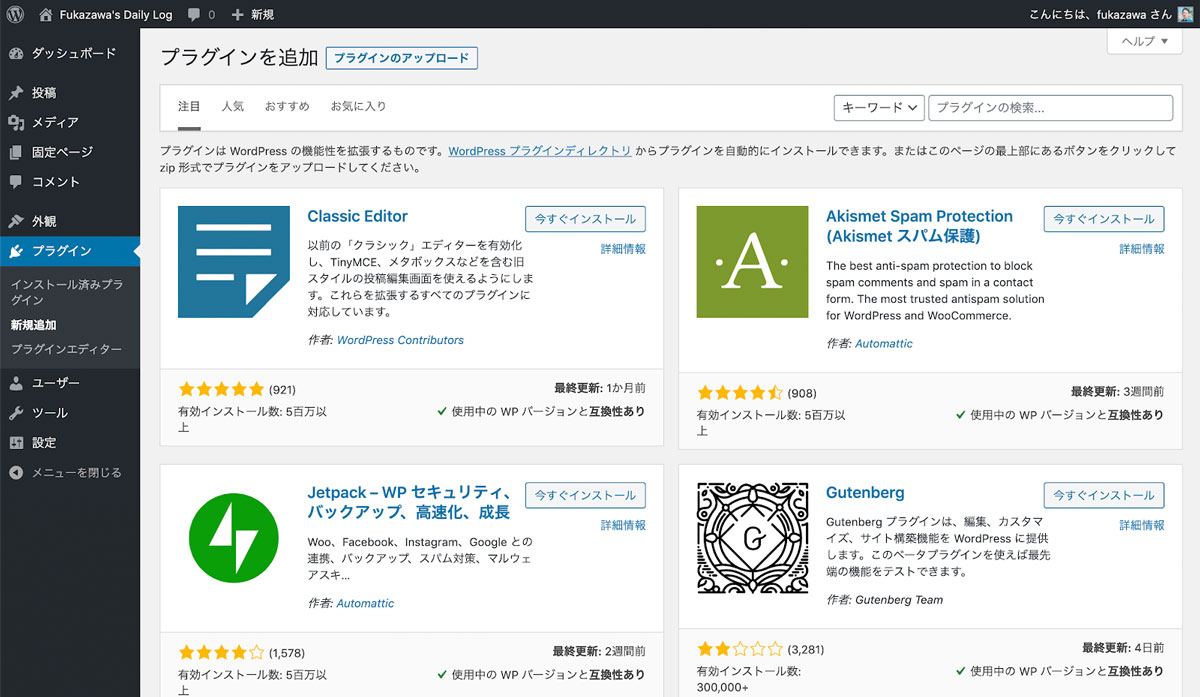Open 外観 appearance menu label
Image resolution: width=1200 pixels, height=697 pixels.
point(44,221)
